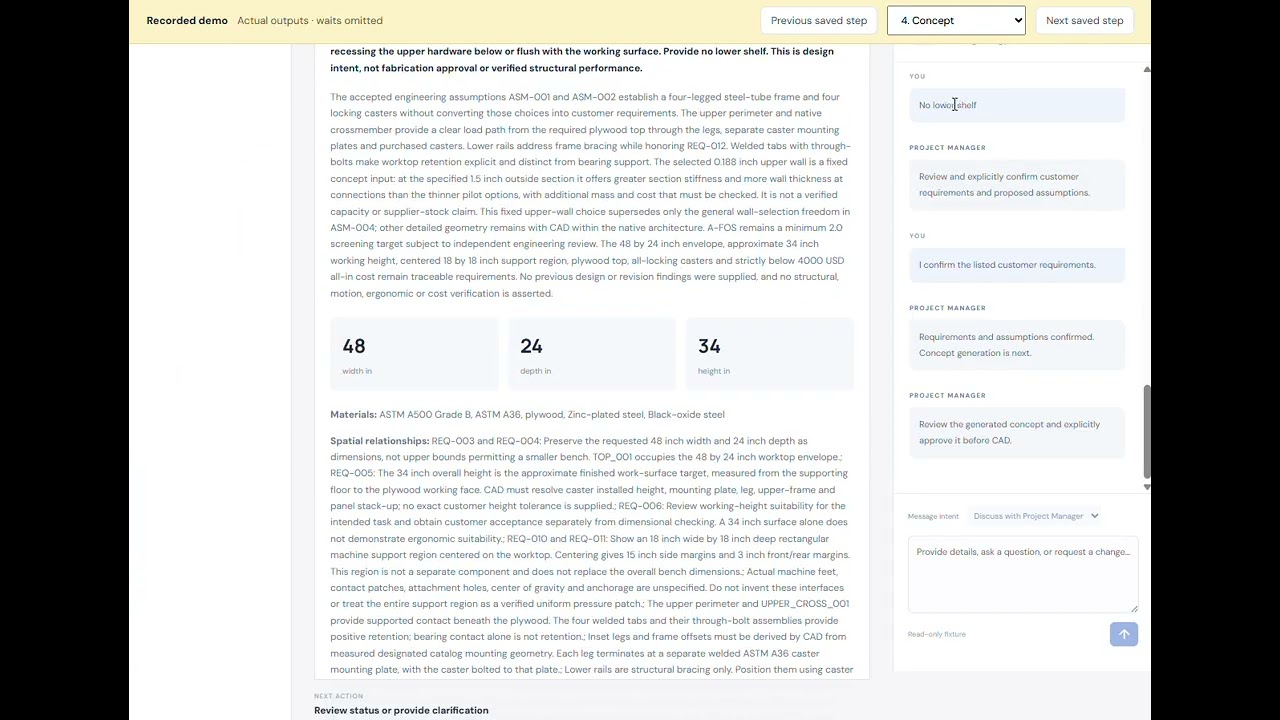Open the Message intent dropdown

[1036, 516]
